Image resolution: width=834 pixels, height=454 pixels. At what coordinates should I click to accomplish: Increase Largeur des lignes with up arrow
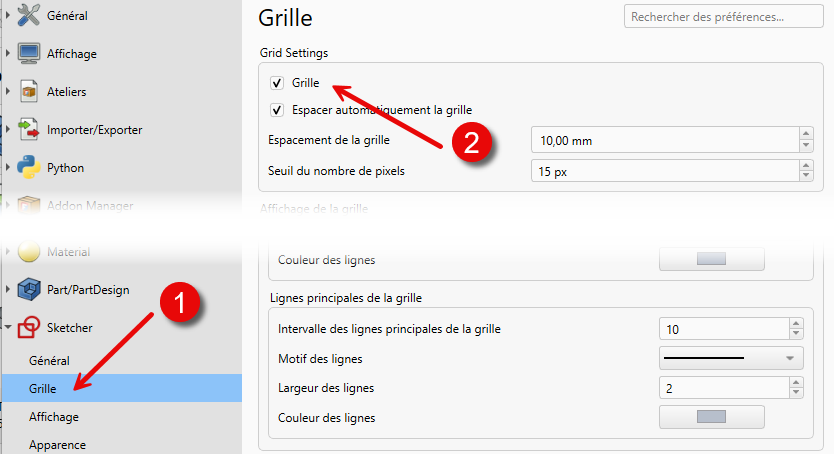pos(796,381)
